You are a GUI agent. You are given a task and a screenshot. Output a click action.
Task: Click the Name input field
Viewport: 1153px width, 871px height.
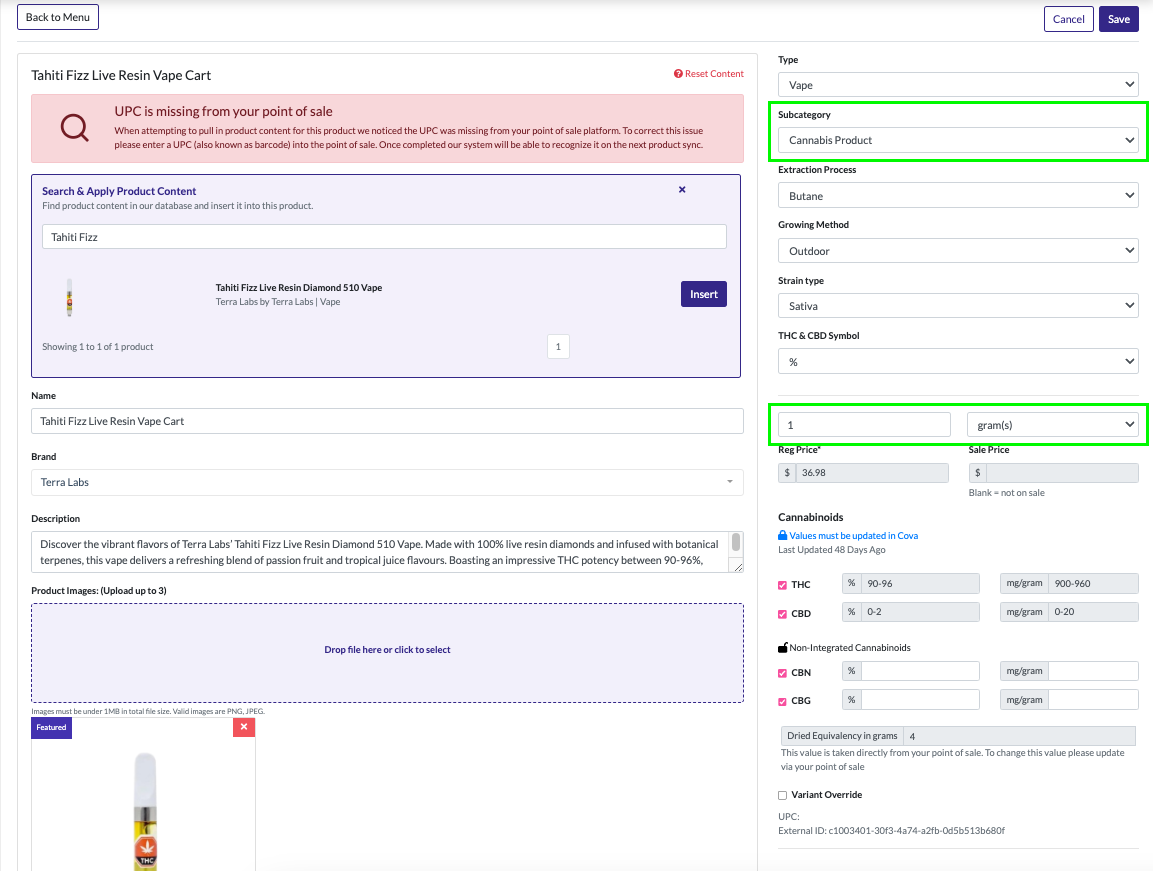coord(388,421)
